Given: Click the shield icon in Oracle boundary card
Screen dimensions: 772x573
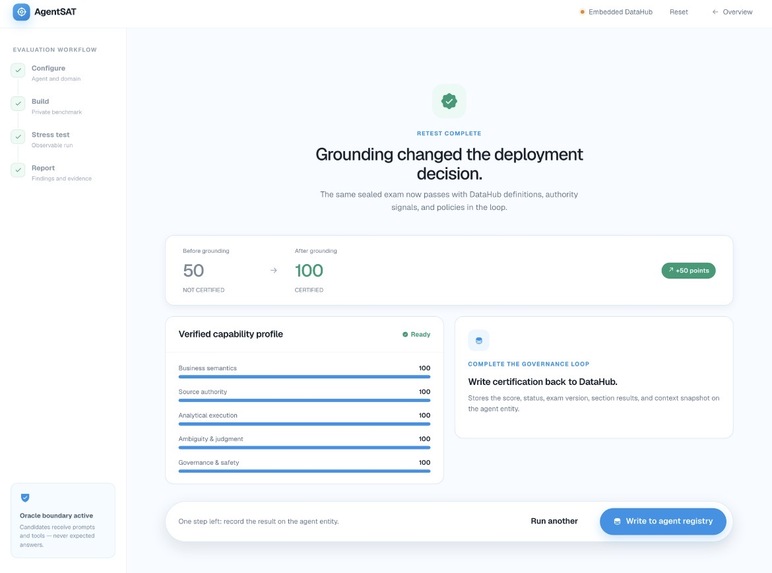Looking at the screenshot, I should point(25,498).
